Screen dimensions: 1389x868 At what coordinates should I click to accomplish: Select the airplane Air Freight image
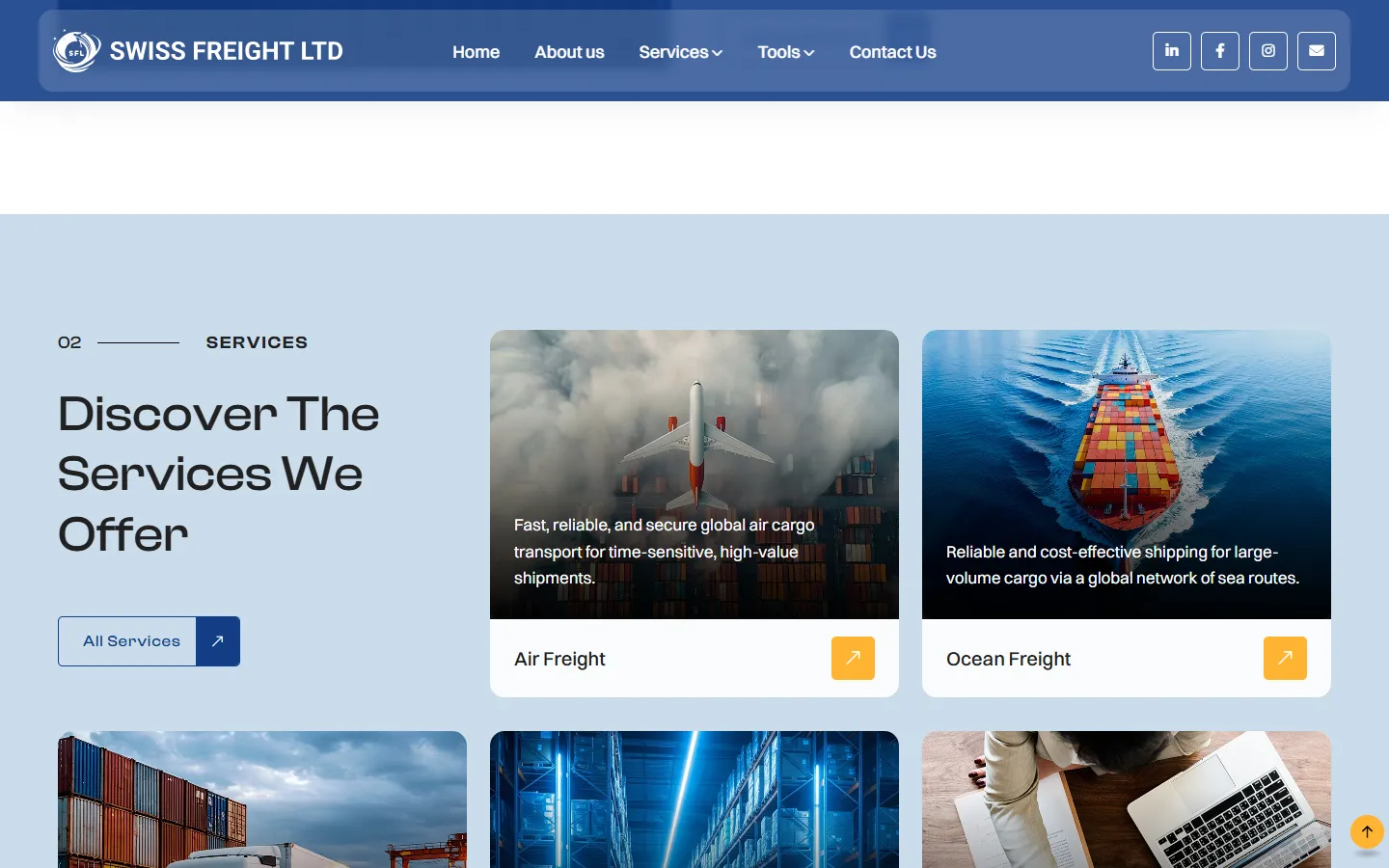(694, 475)
